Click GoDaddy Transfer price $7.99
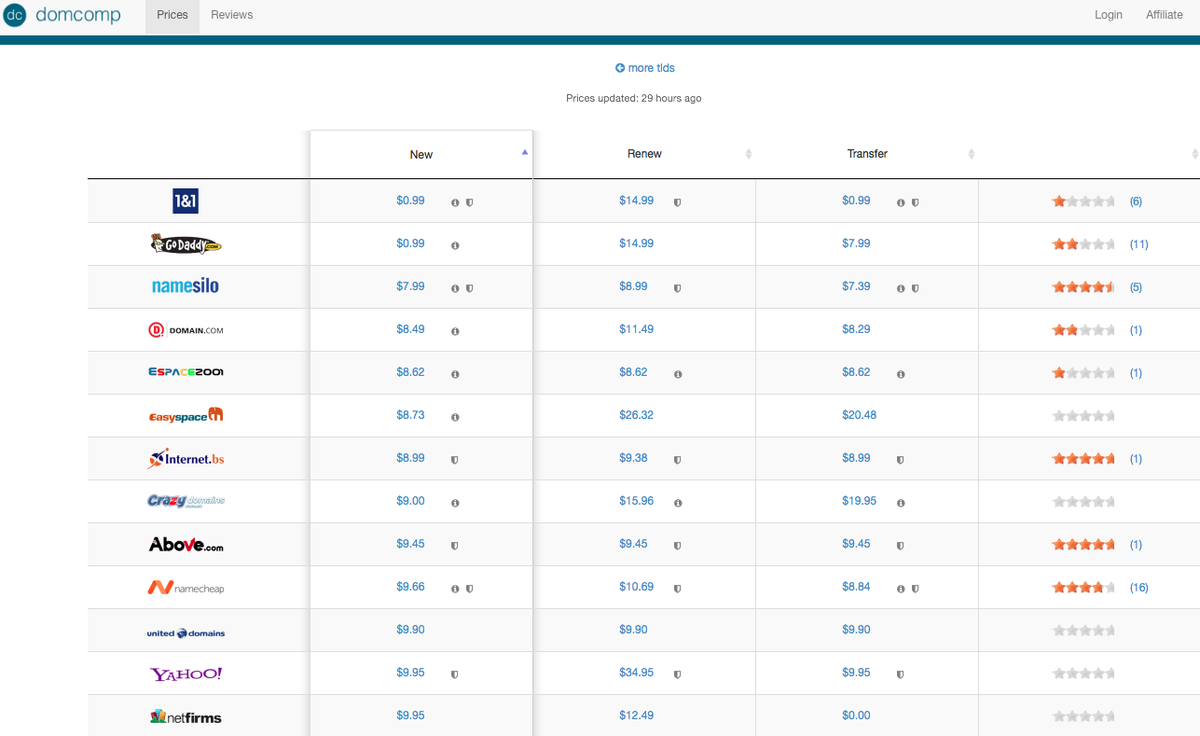Image resolution: width=1200 pixels, height=736 pixels. (x=856, y=243)
